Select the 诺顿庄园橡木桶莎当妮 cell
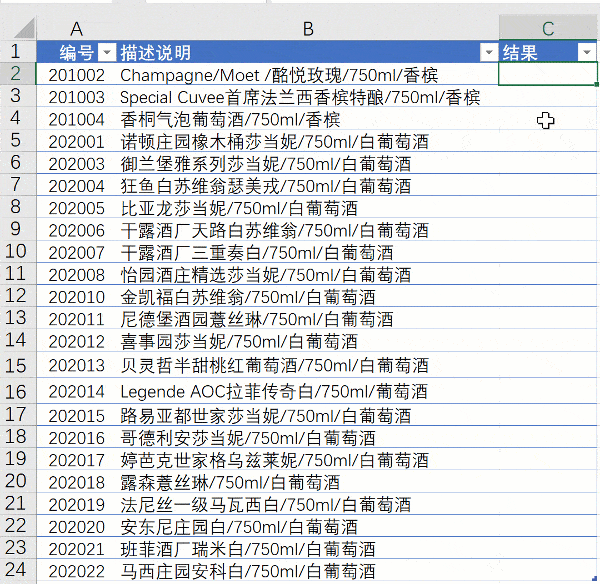 click(x=308, y=140)
